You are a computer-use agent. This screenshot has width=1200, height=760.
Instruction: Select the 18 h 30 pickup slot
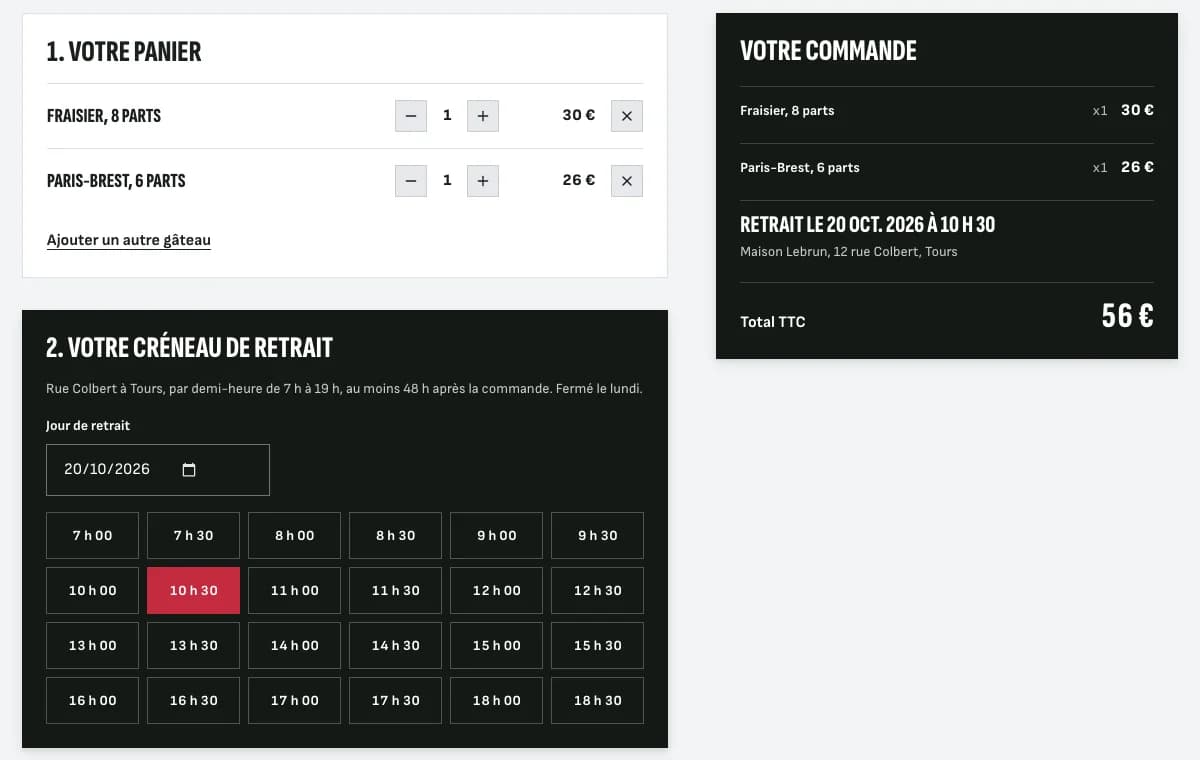(597, 701)
